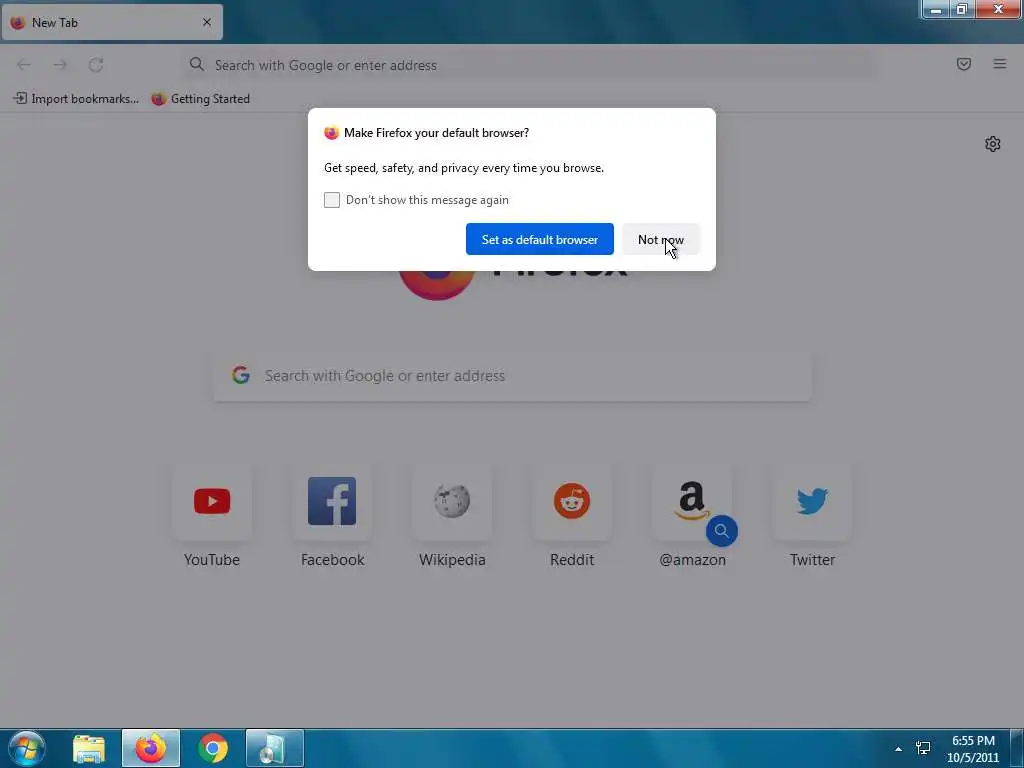The image size is (1024, 768).
Task: Click the Forward navigation arrow
Action: (60, 65)
